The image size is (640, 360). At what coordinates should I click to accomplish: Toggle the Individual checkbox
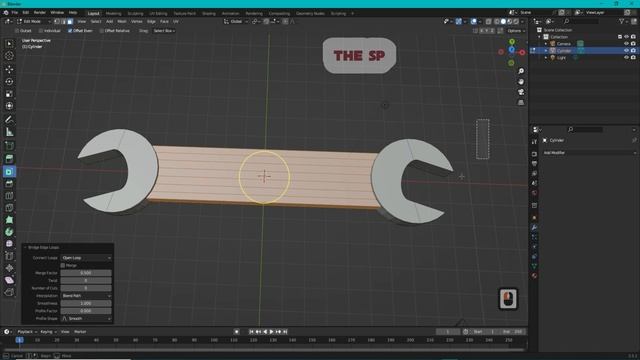40,31
